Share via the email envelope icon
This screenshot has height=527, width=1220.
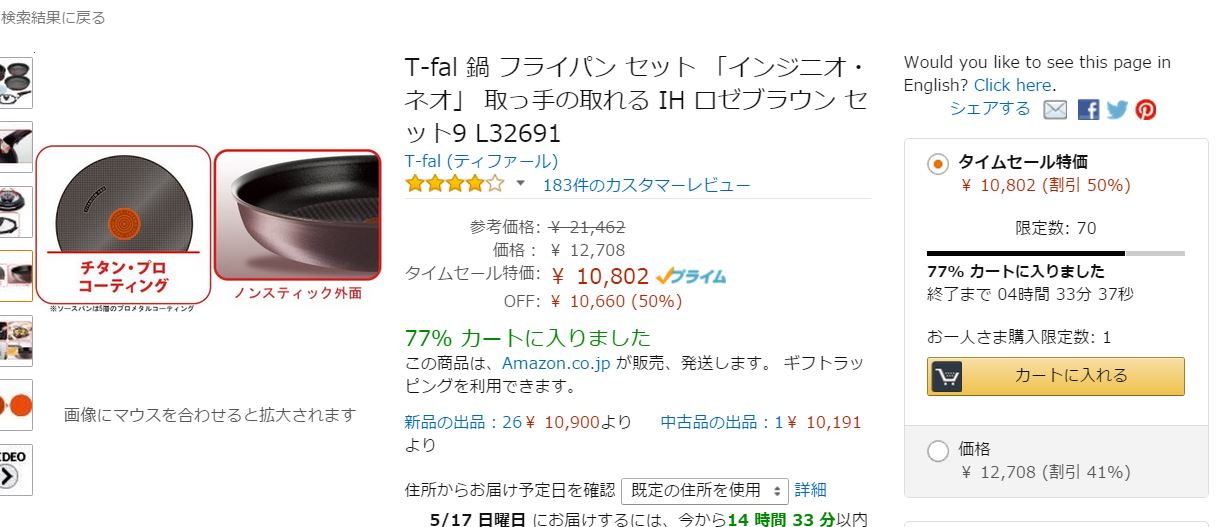pyautogui.click(x=1055, y=110)
